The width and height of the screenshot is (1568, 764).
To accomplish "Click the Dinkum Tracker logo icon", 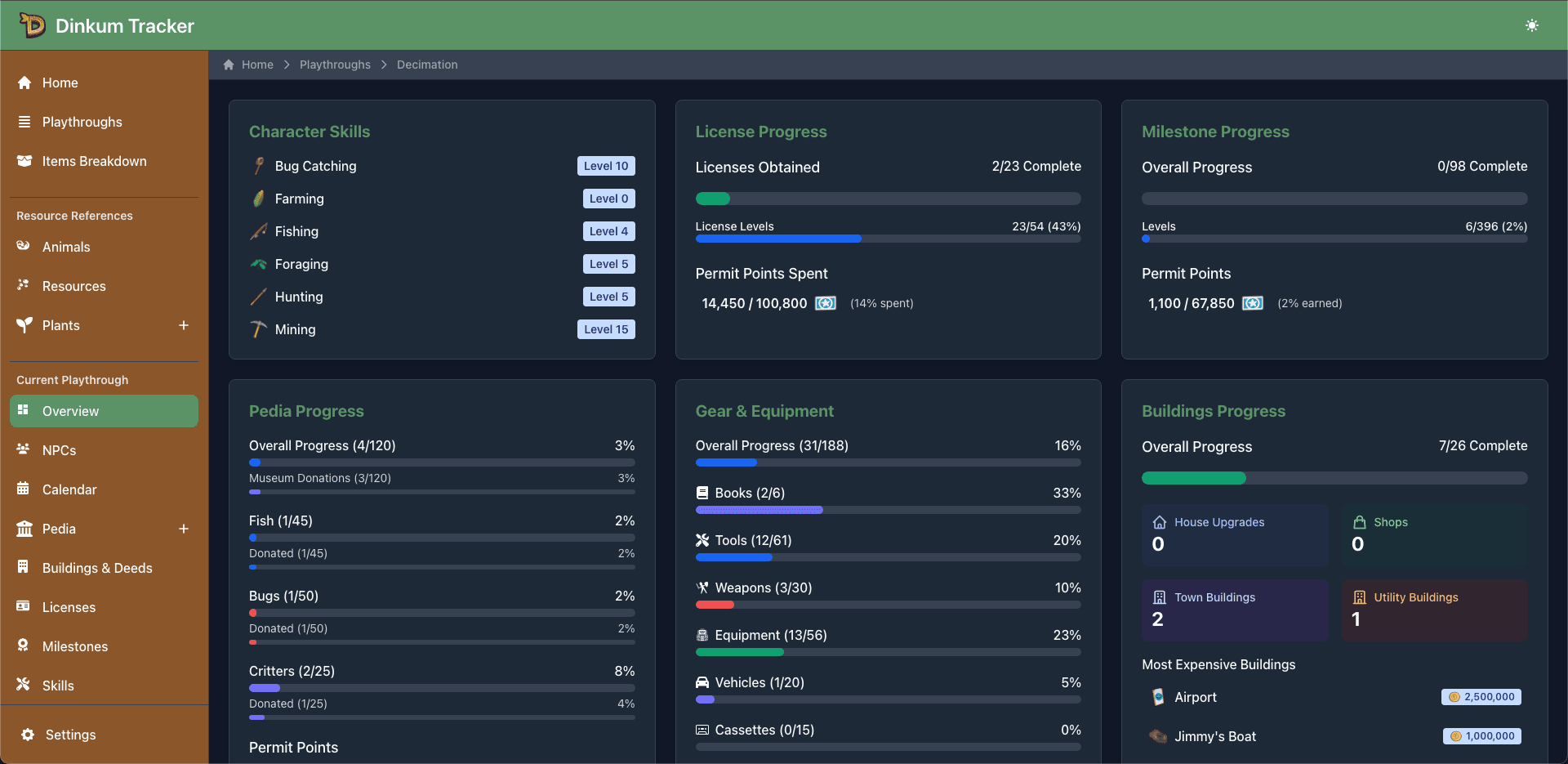I will pos(33,25).
